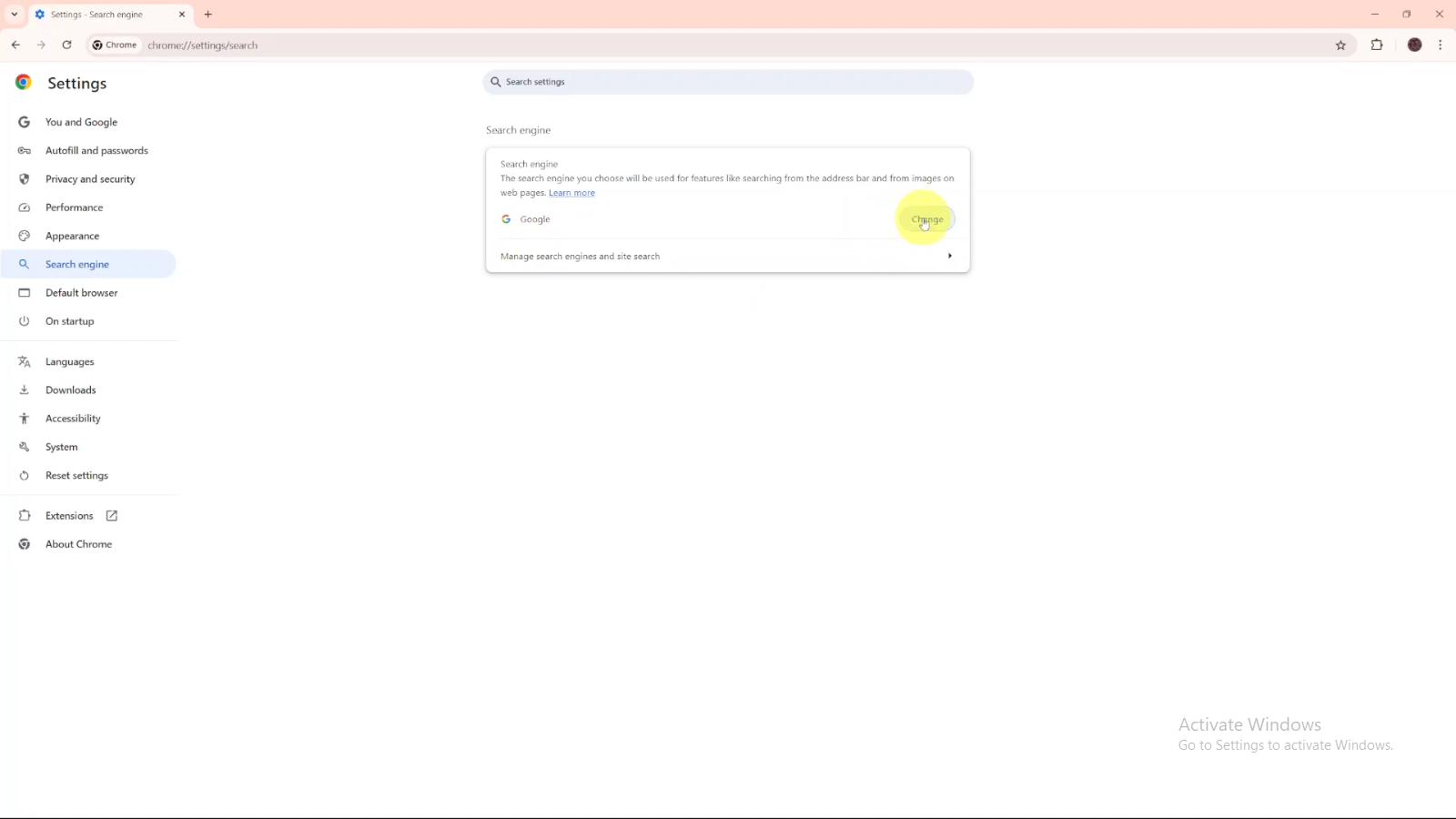This screenshot has height=819, width=1456.
Task: Click the wrench System icon
Action: 25,447
